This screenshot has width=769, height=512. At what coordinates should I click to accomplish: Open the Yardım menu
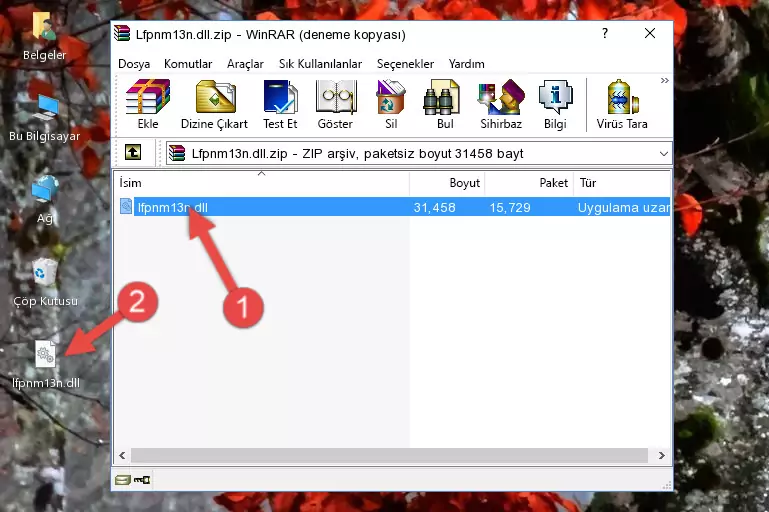pos(466,64)
